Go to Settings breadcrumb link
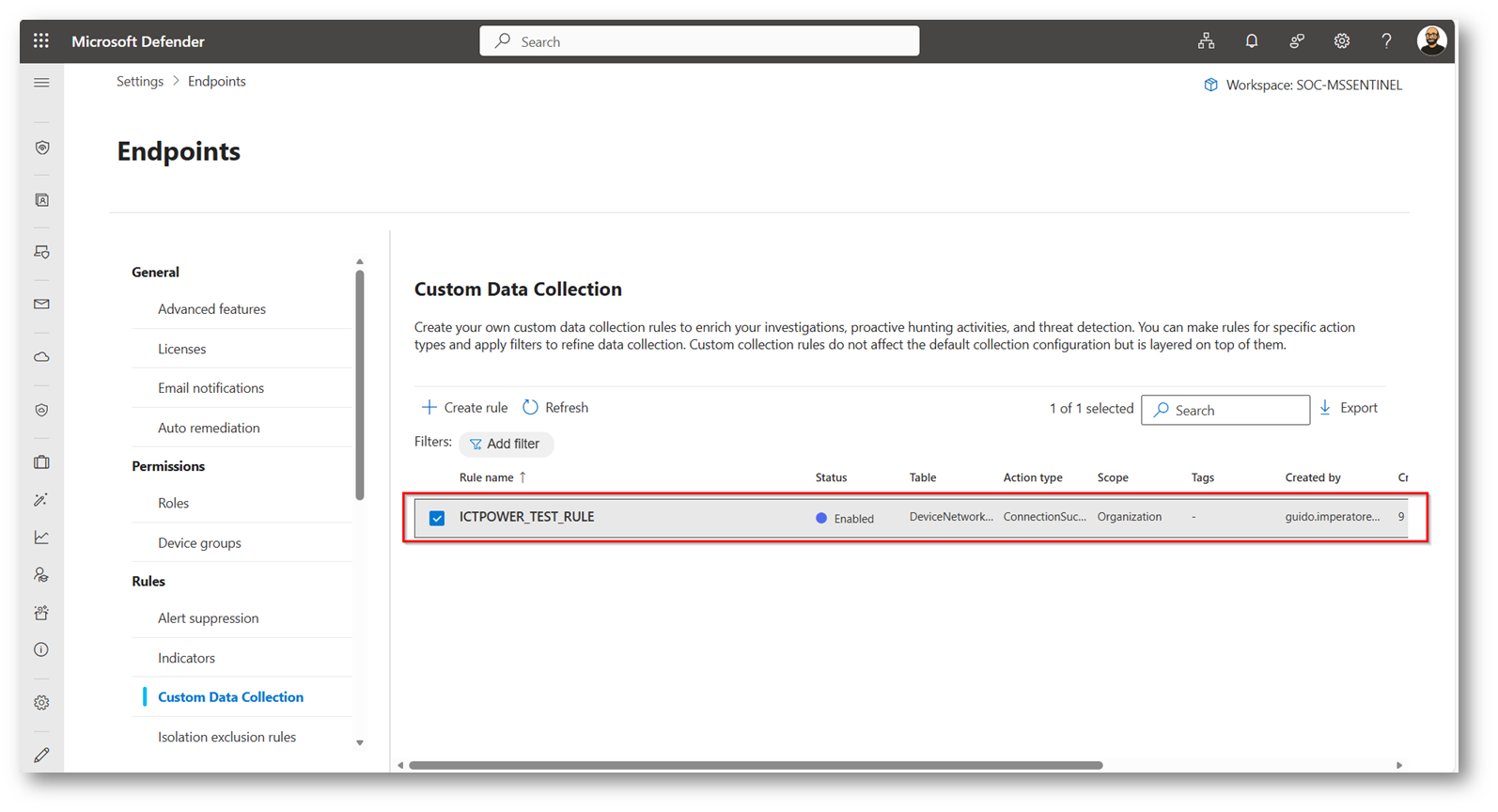Viewport: 1498px width, 812px height. pyautogui.click(x=140, y=82)
